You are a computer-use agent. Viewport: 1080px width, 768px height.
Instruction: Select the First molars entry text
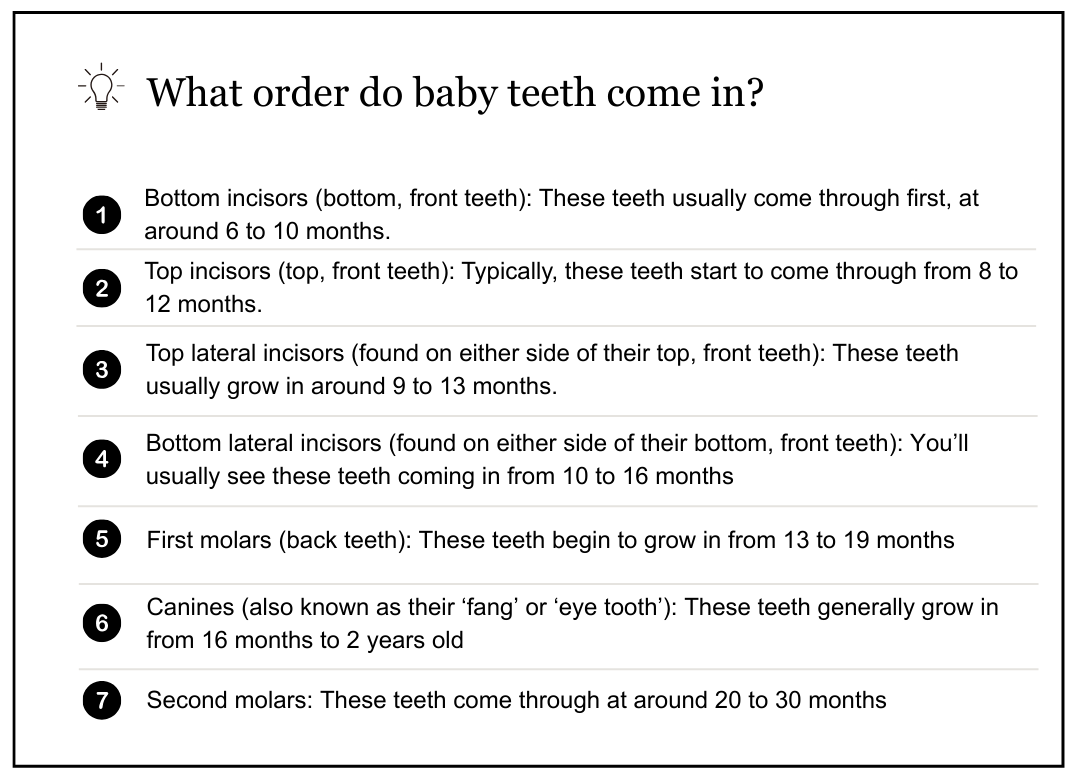pos(550,540)
